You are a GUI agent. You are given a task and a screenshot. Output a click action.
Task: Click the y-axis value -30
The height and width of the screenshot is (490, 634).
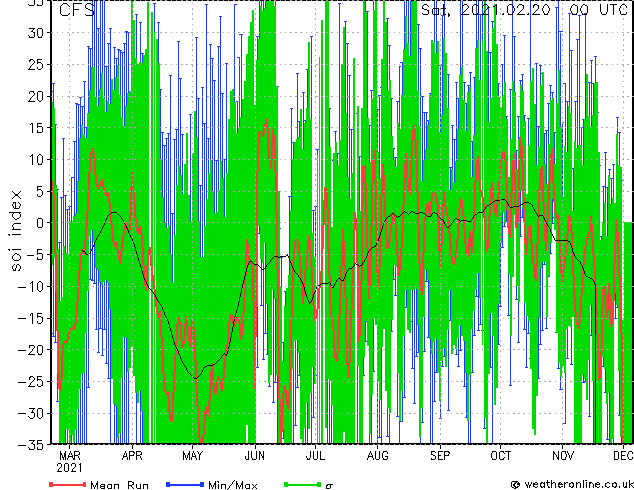(31, 413)
